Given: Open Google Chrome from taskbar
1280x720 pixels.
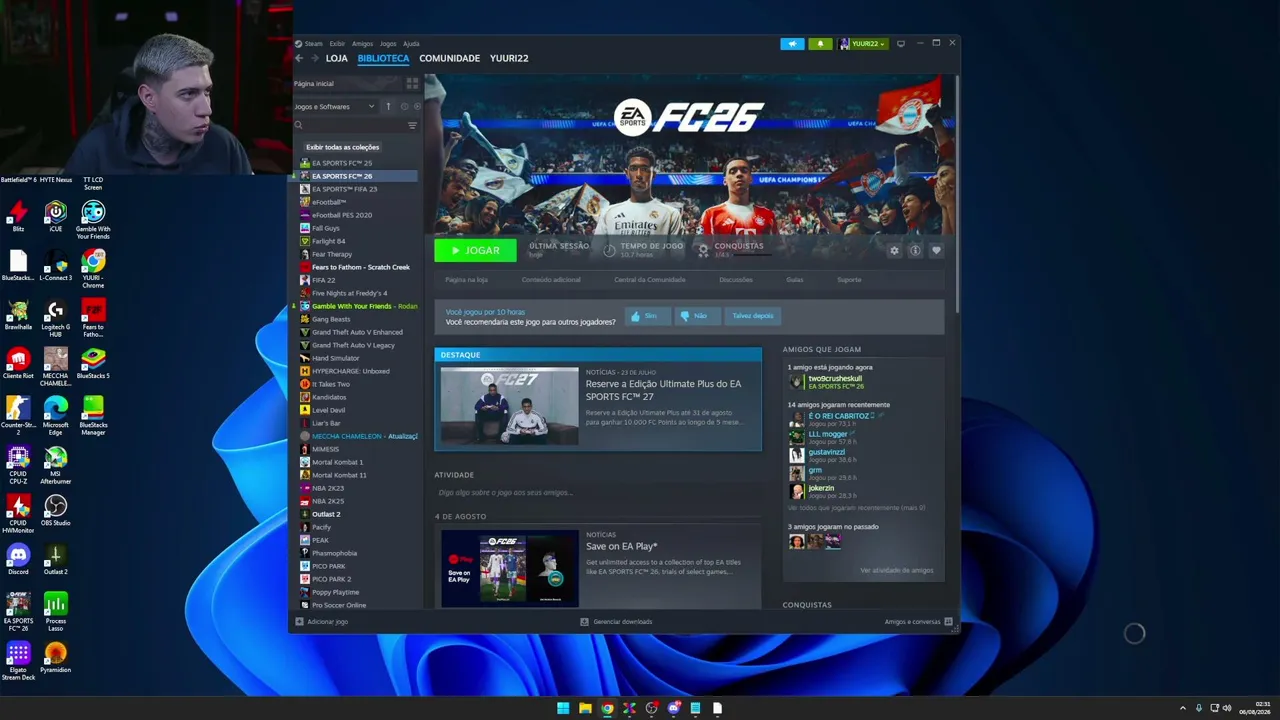Looking at the screenshot, I should click(x=607, y=708).
